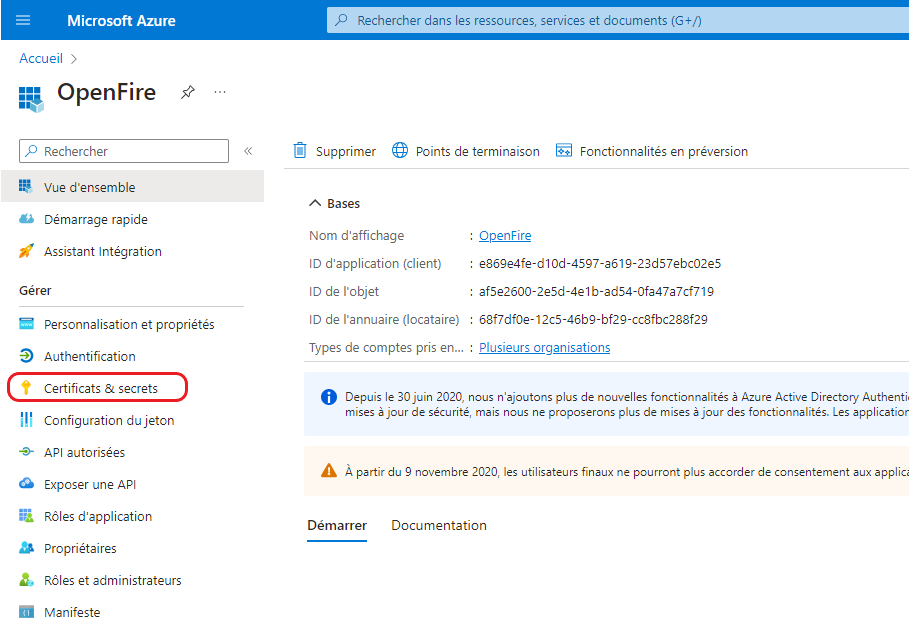Image resolution: width=909 pixels, height=631 pixels.
Task: Open Plusieurs organisations link
Action: click(544, 347)
